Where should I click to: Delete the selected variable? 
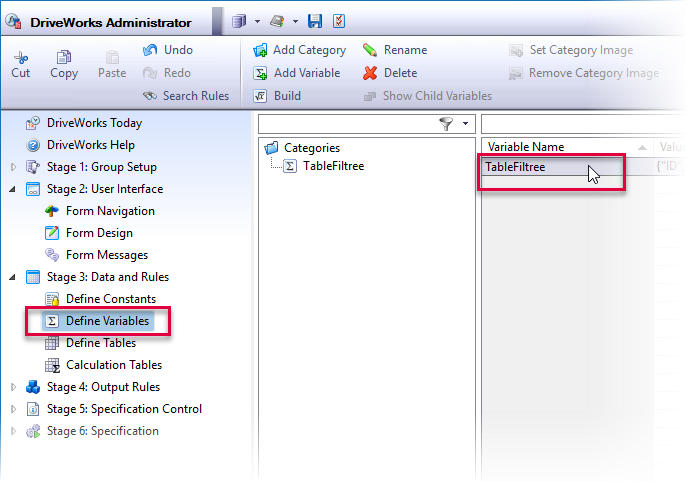pos(390,73)
